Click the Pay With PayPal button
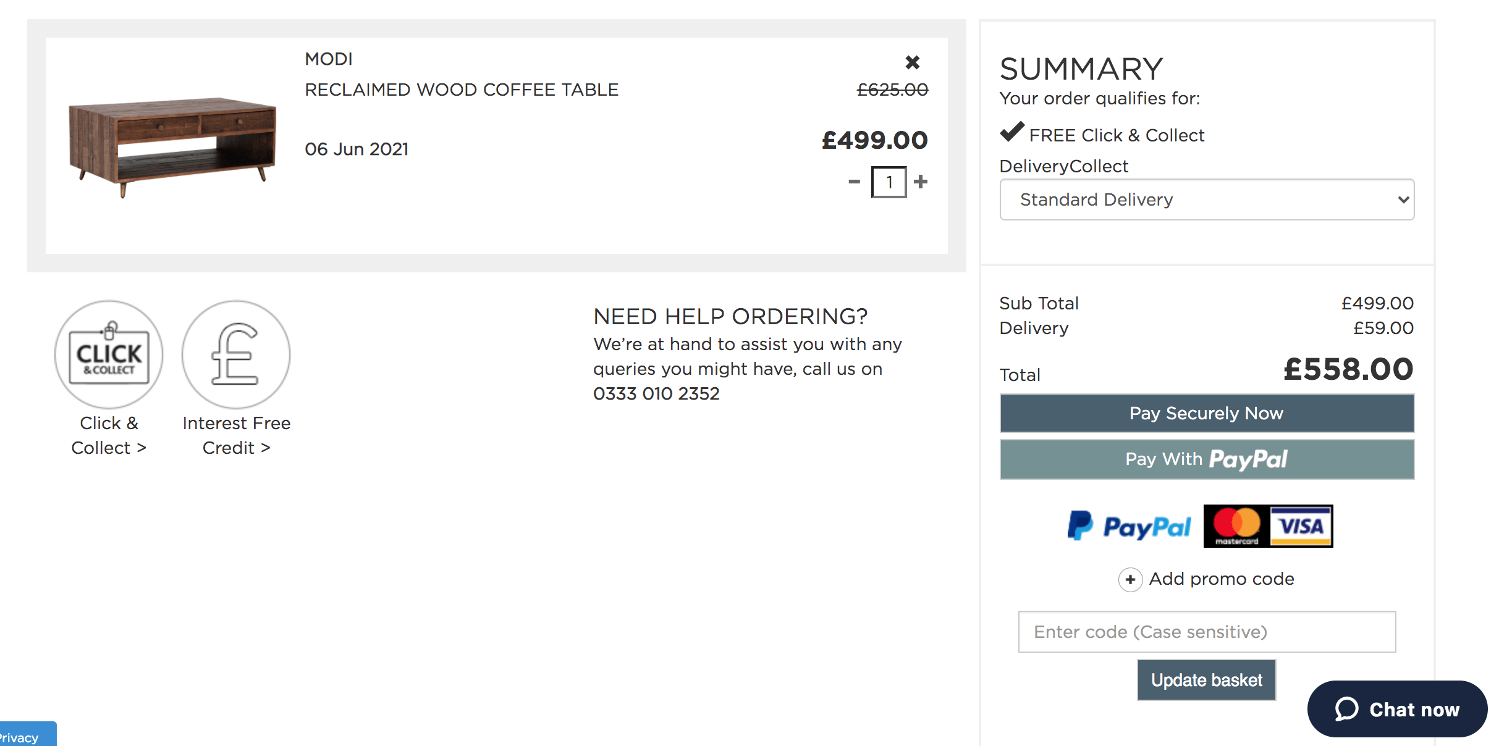The width and height of the screenshot is (1500, 746). click(1206, 459)
